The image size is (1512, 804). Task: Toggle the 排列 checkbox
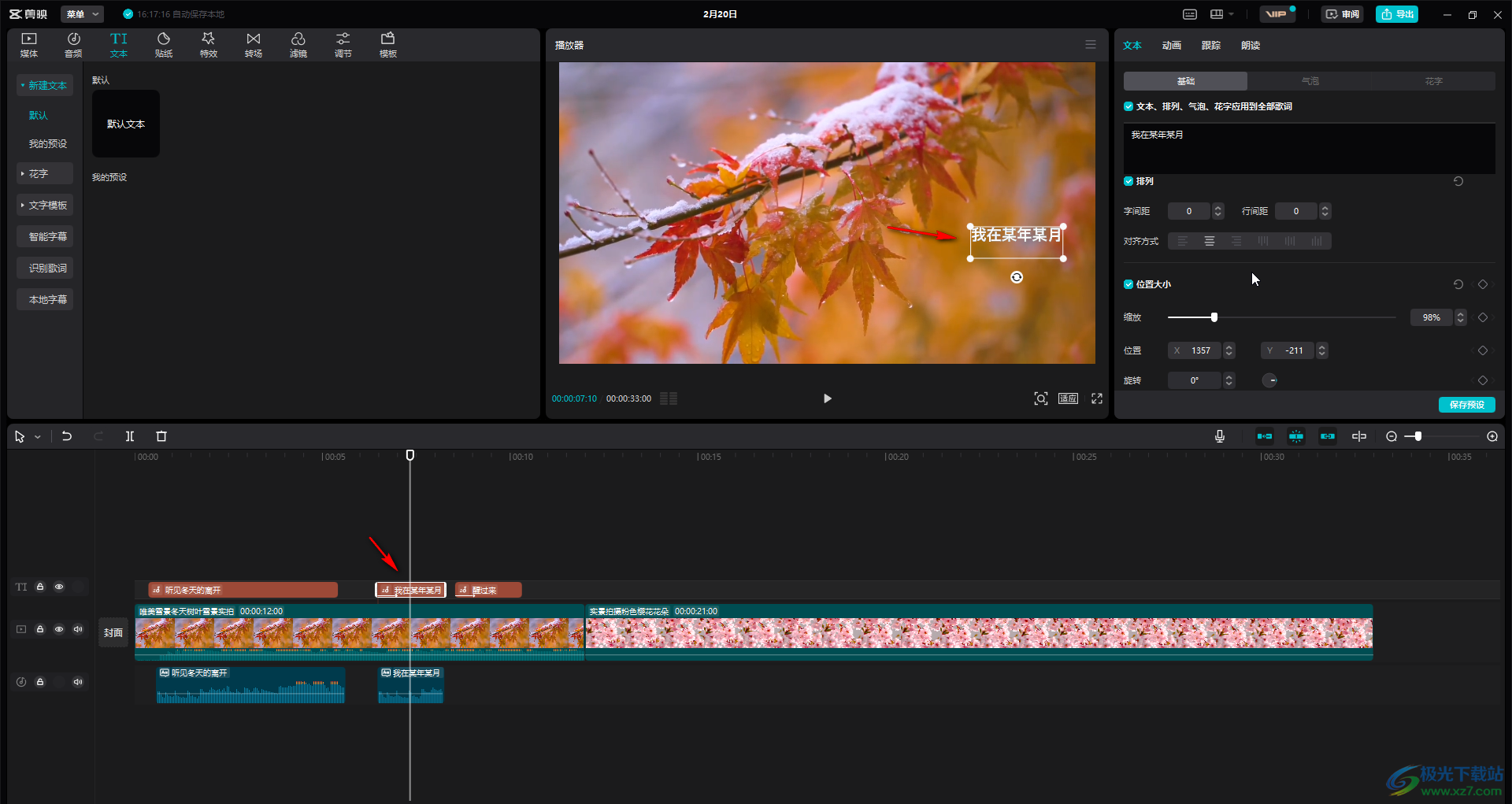(x=1128, y=181)
